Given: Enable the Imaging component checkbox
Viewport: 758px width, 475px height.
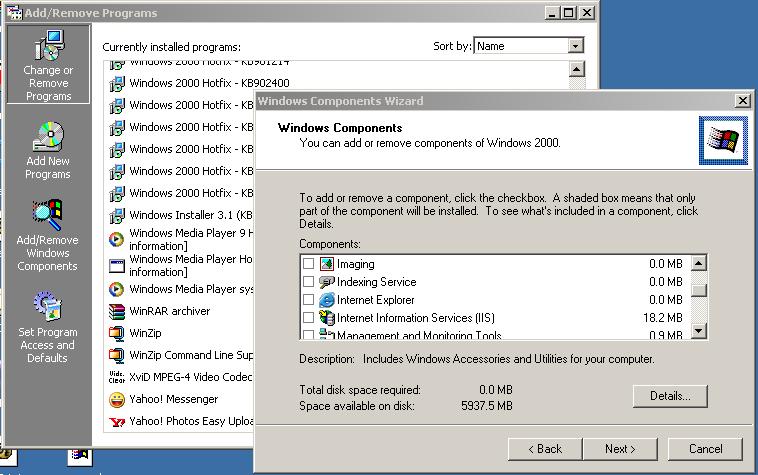Looking at the screenshot, I should click(x=309, y=264).
